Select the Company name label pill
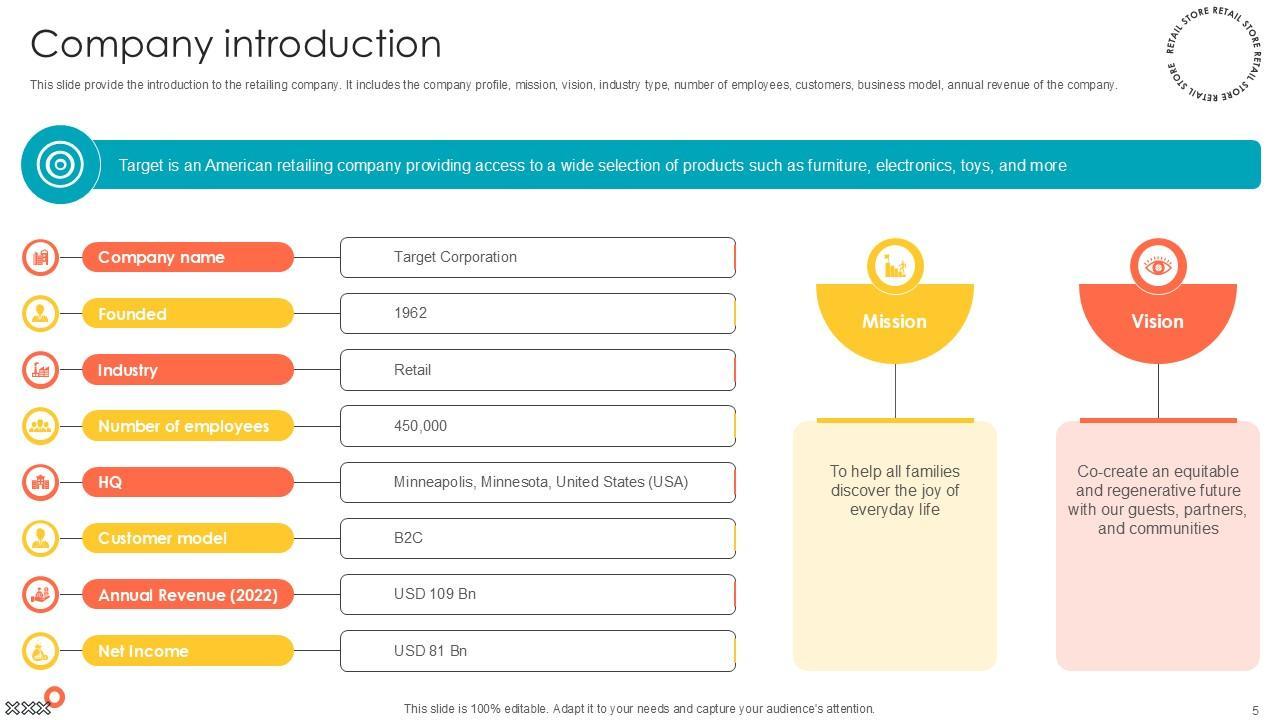 [188, 257]
